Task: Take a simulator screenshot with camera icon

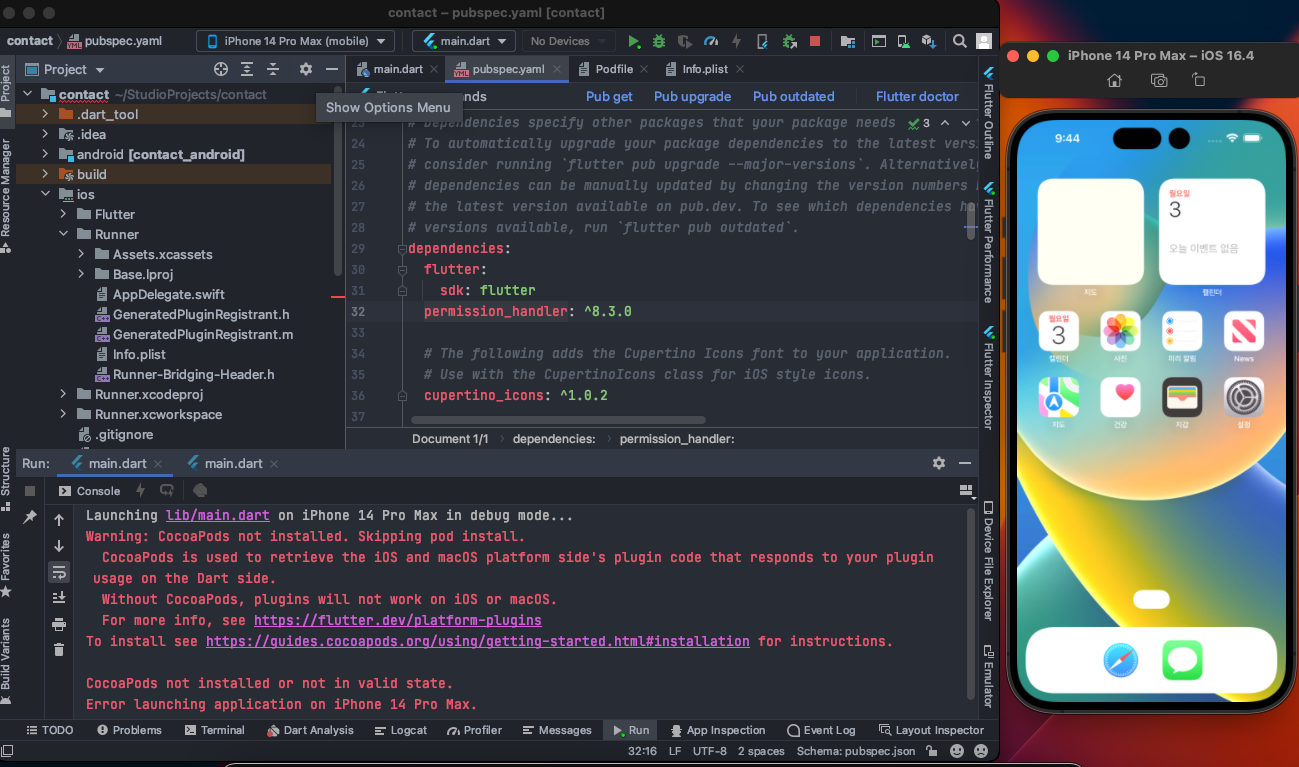Action: [1159, 80]
